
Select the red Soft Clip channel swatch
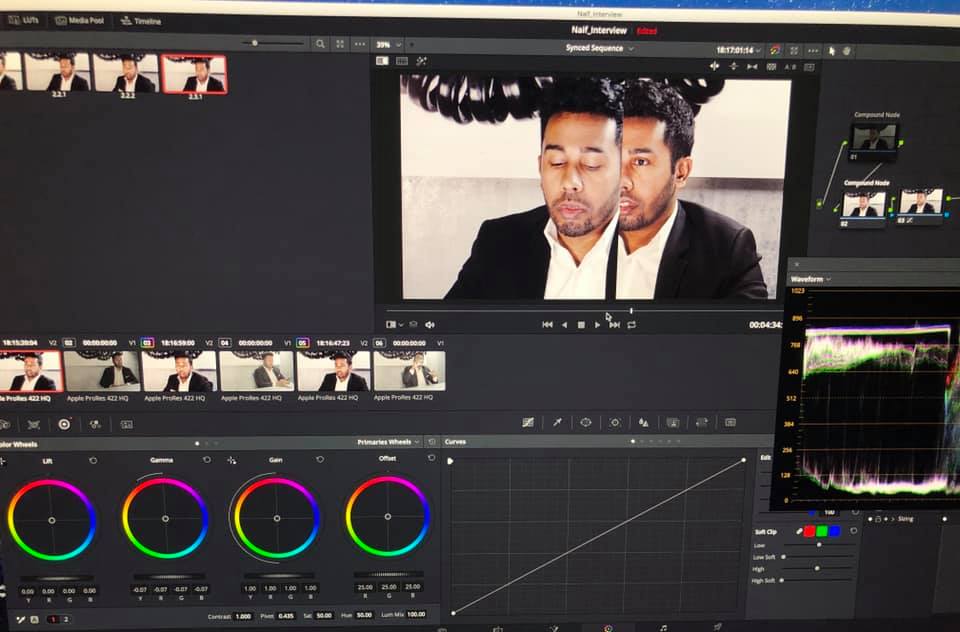click(x=810, y=531)
